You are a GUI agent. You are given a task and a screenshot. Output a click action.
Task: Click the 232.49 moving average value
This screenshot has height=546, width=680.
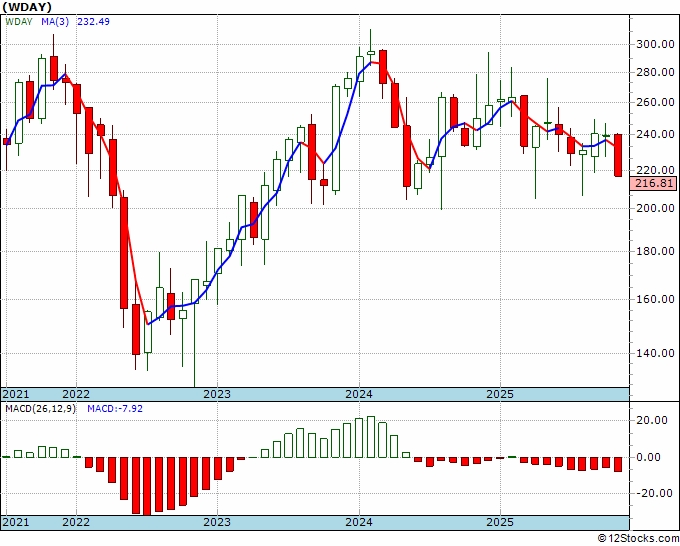click(93, 22)
